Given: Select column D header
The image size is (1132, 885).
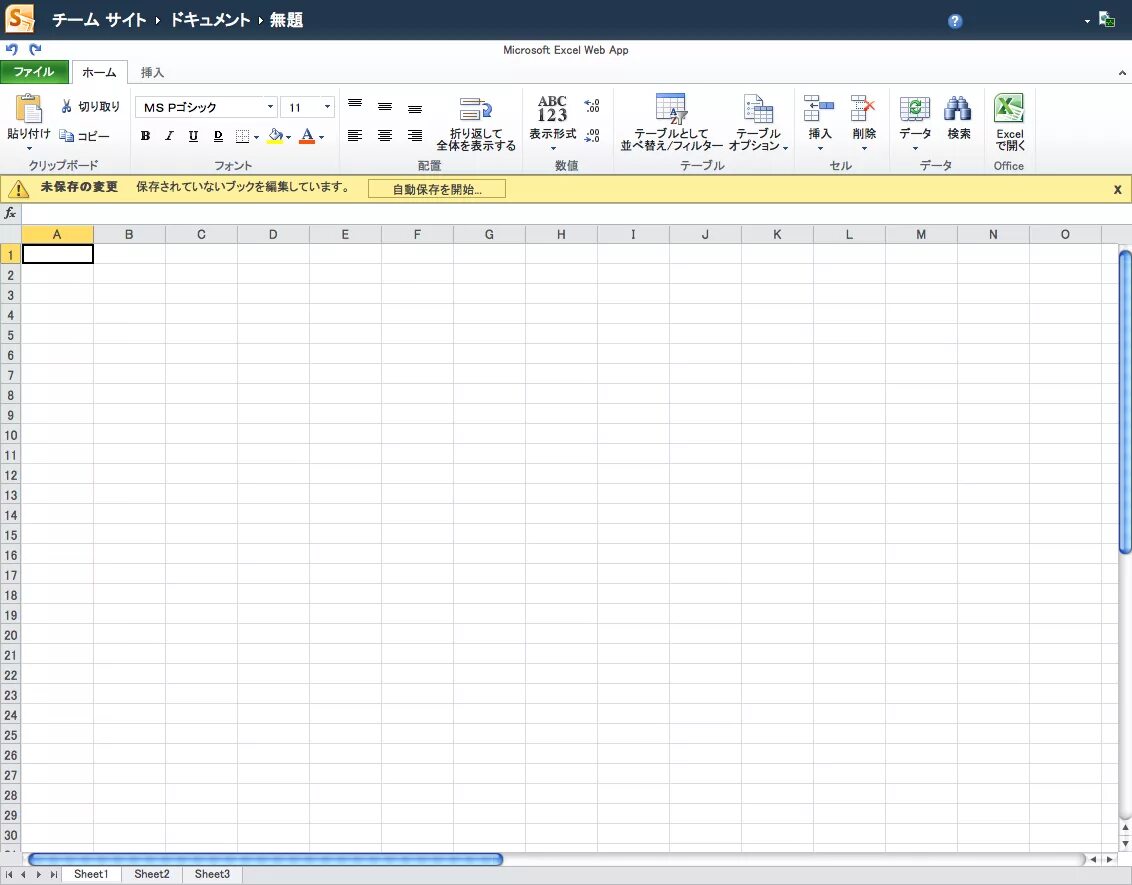Looking at the screenshot, I should point(273,234).
